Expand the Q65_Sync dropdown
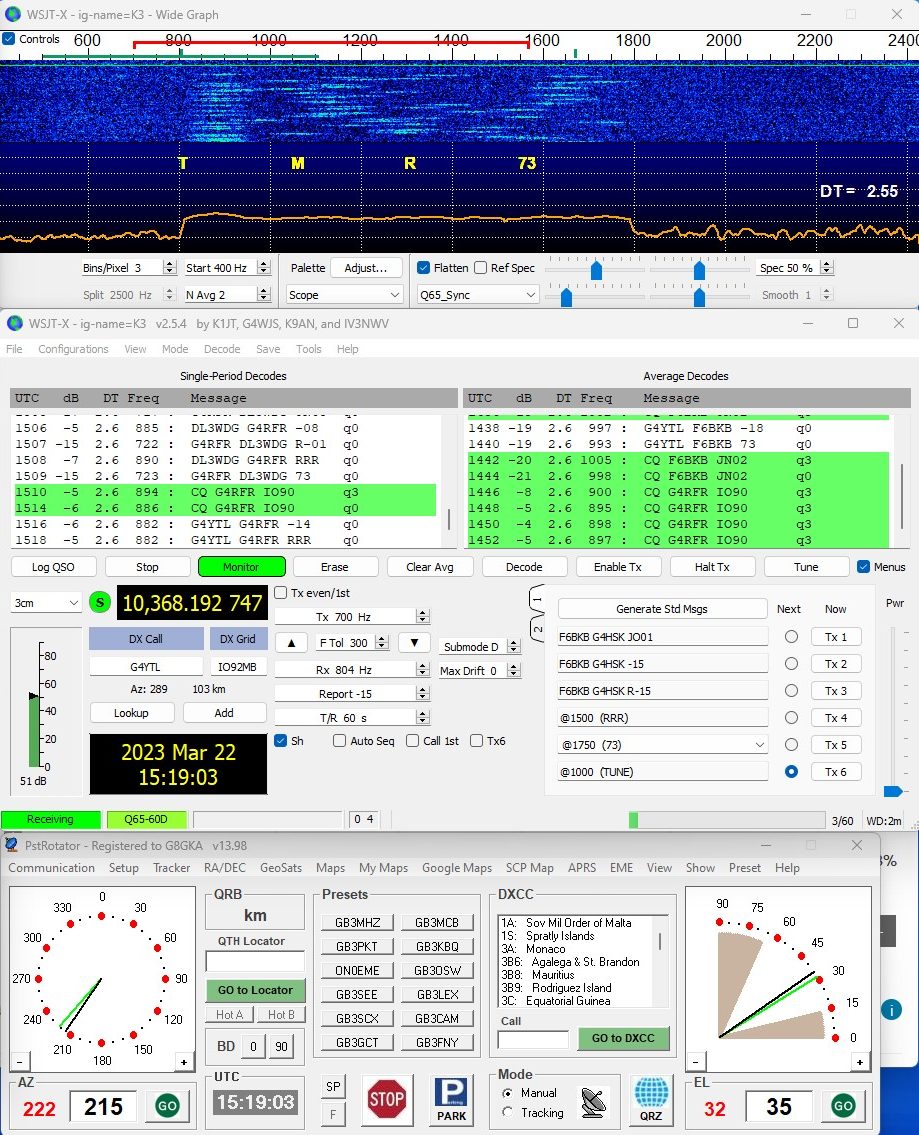This screenshot has height=1135, width=919. coord(477,295)
